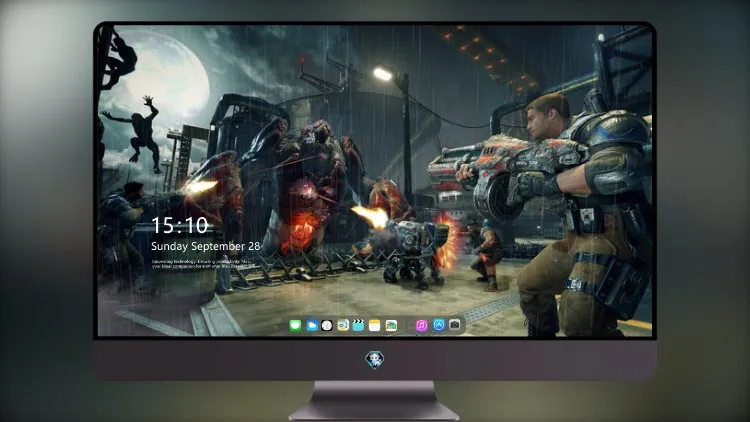Launch the clapperboard video app in dock
The image size is (750, 422).
pyautogui.click(x=359, y=325)
